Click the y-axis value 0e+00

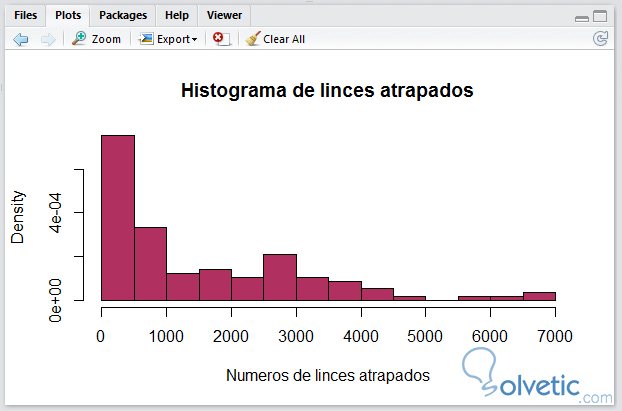click(x=55, y=300)
